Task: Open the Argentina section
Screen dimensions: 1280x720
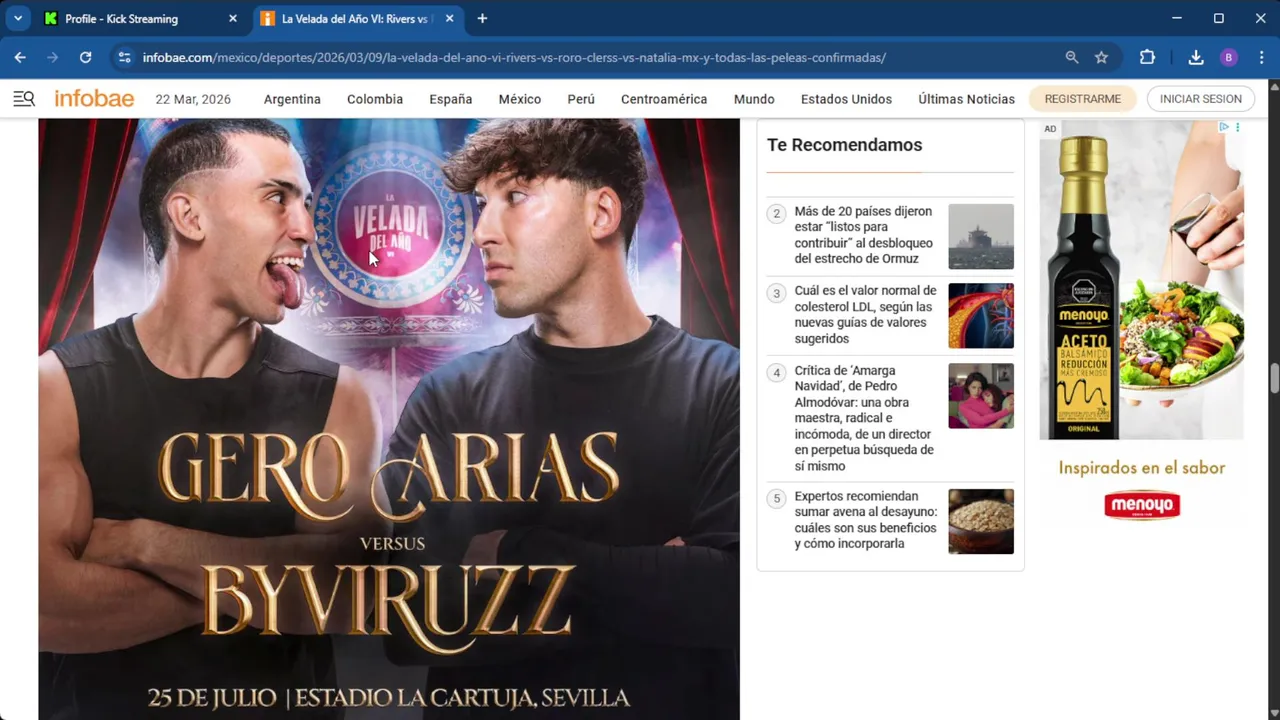Action: [x=292, y=99]
